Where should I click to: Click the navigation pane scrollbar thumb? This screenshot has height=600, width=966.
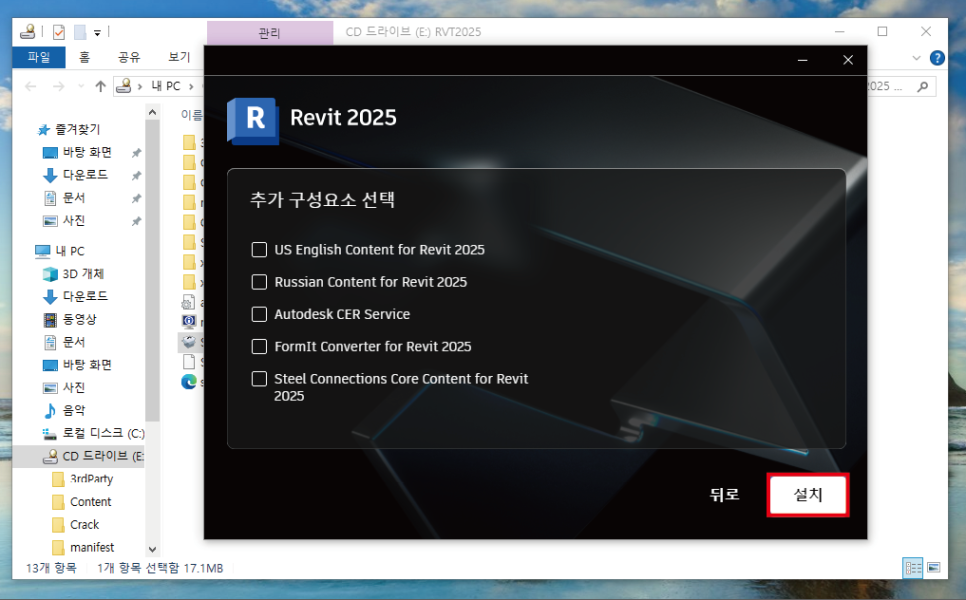[x=153, y=270]
